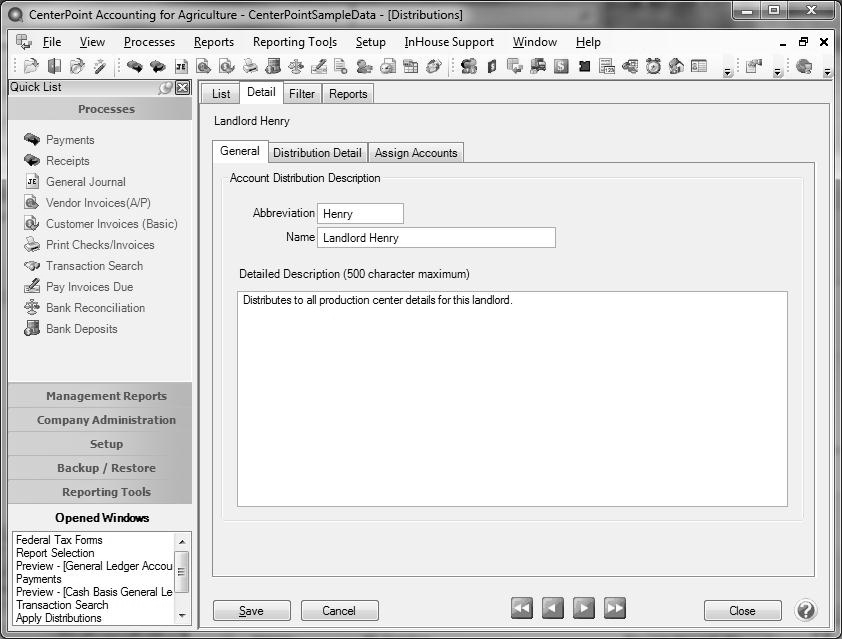Open toolbar overflow arrow before the globe icon
The image size is (842, 639).
pyautogui.click(x=777, y=72)
